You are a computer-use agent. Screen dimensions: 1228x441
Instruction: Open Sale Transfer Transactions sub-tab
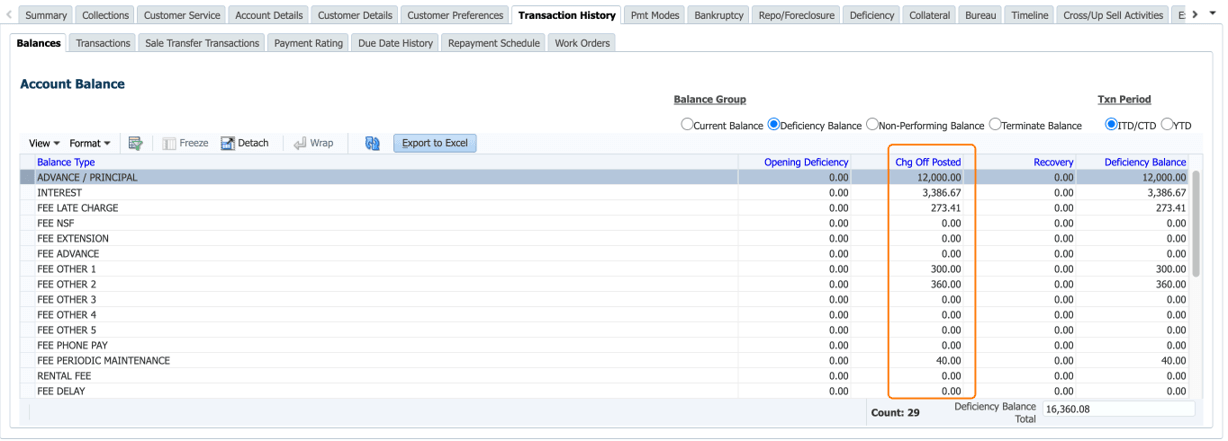pyautogui.click(x=202, y=43)
